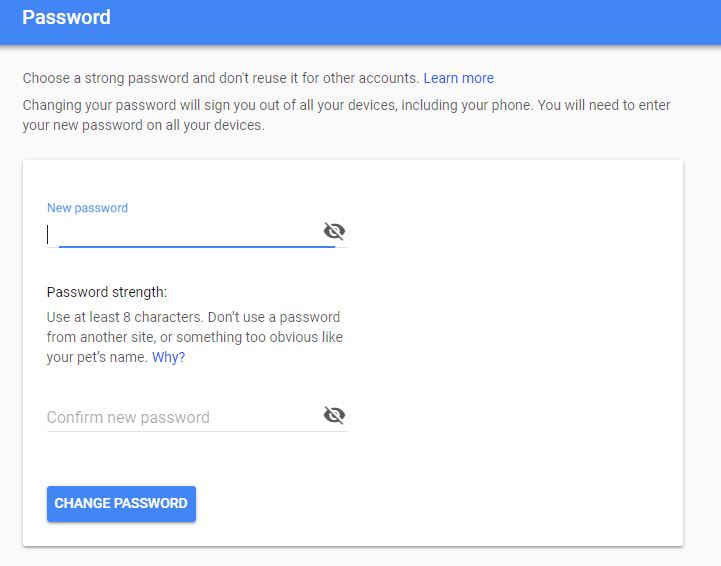Click 'your new password on all your devices' line
Viewport: 721px width, 566px height.
click(143, 127)
